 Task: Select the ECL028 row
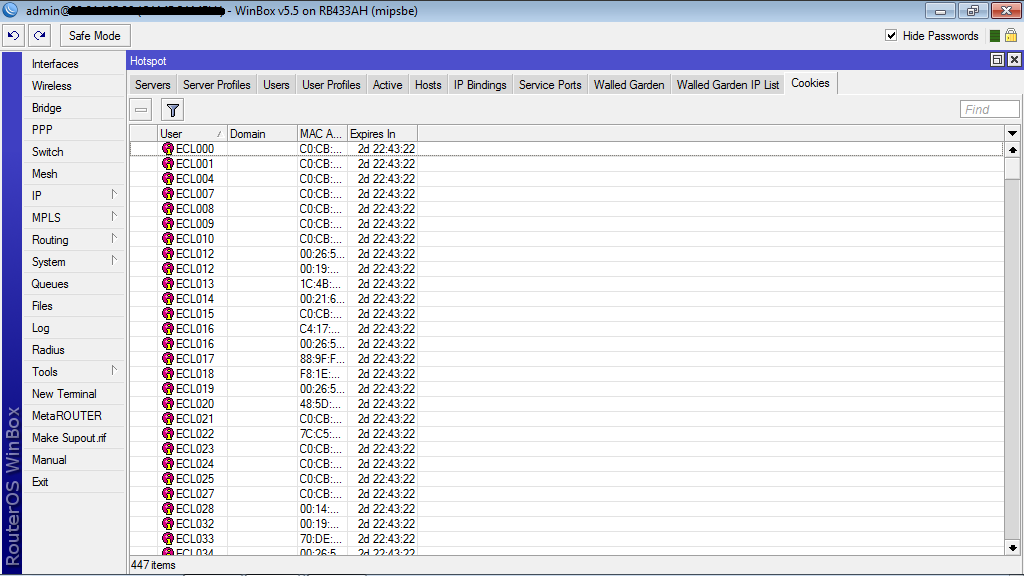[x=566, y=509]
